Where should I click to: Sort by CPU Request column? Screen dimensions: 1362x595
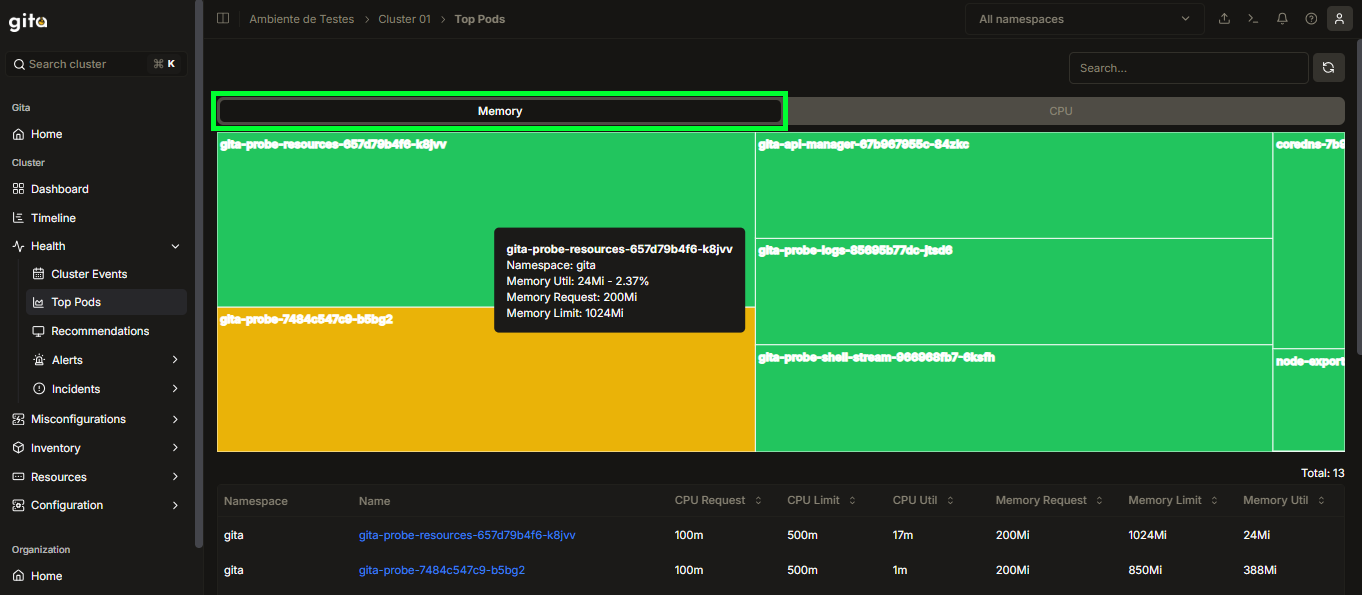[718, 500]
